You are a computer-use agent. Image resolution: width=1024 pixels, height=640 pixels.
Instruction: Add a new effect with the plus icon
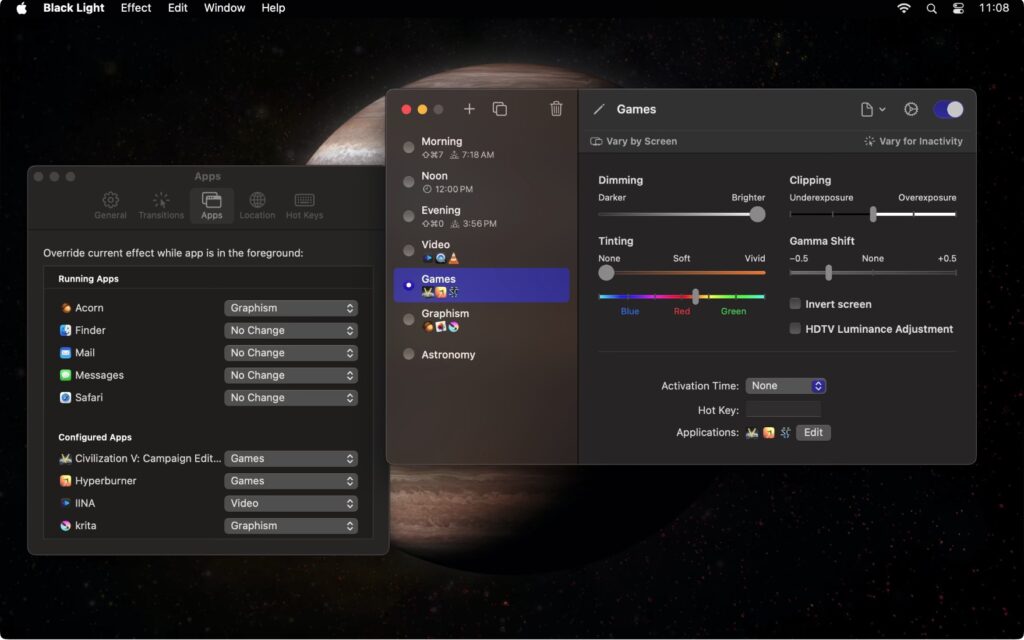tap(469, 109)
